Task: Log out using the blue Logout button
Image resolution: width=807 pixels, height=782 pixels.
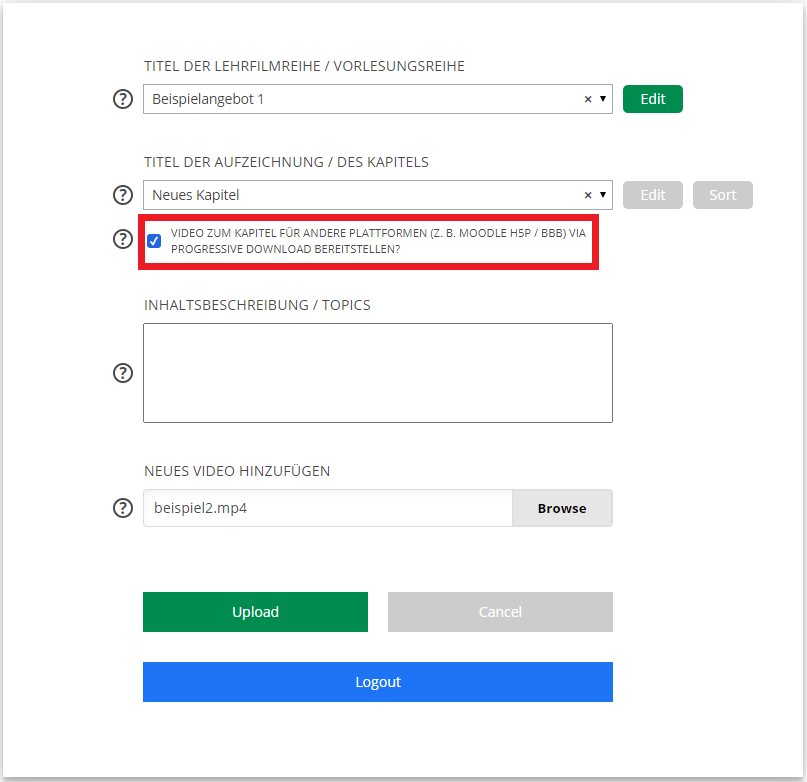Action: tap(378, 682)
